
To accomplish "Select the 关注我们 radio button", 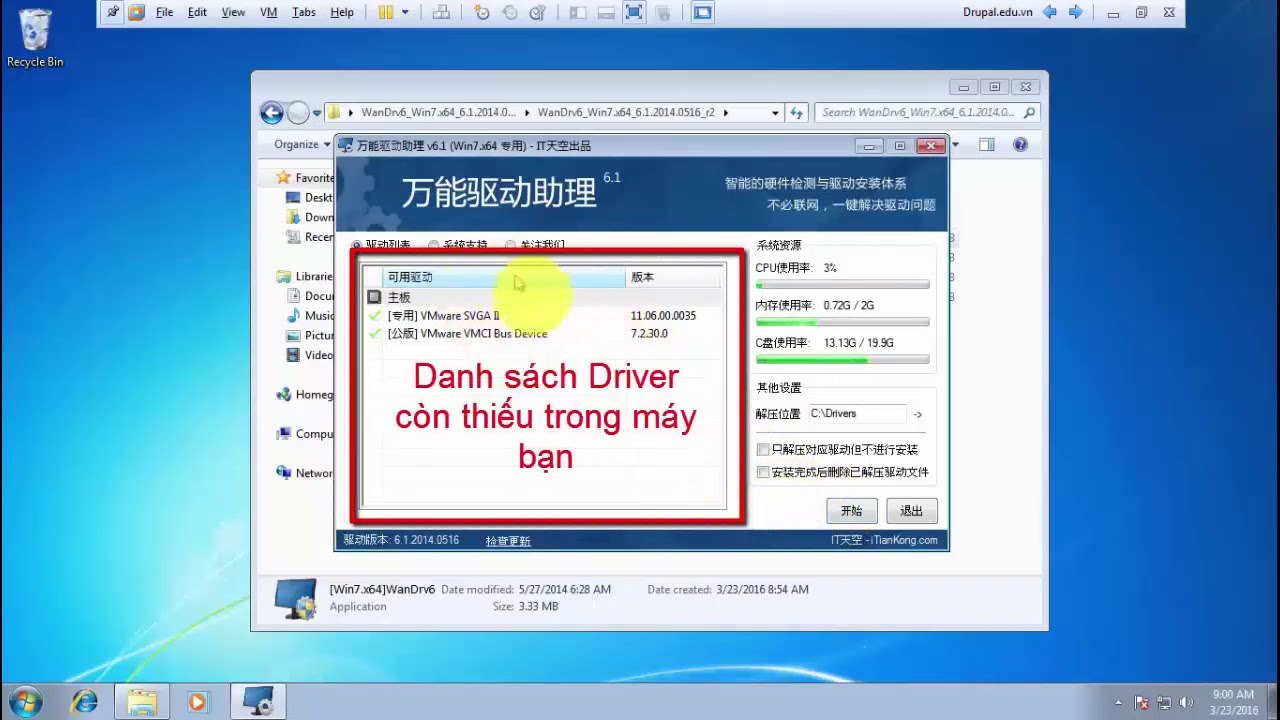I will pyautogui.click(x=510, y=245).
